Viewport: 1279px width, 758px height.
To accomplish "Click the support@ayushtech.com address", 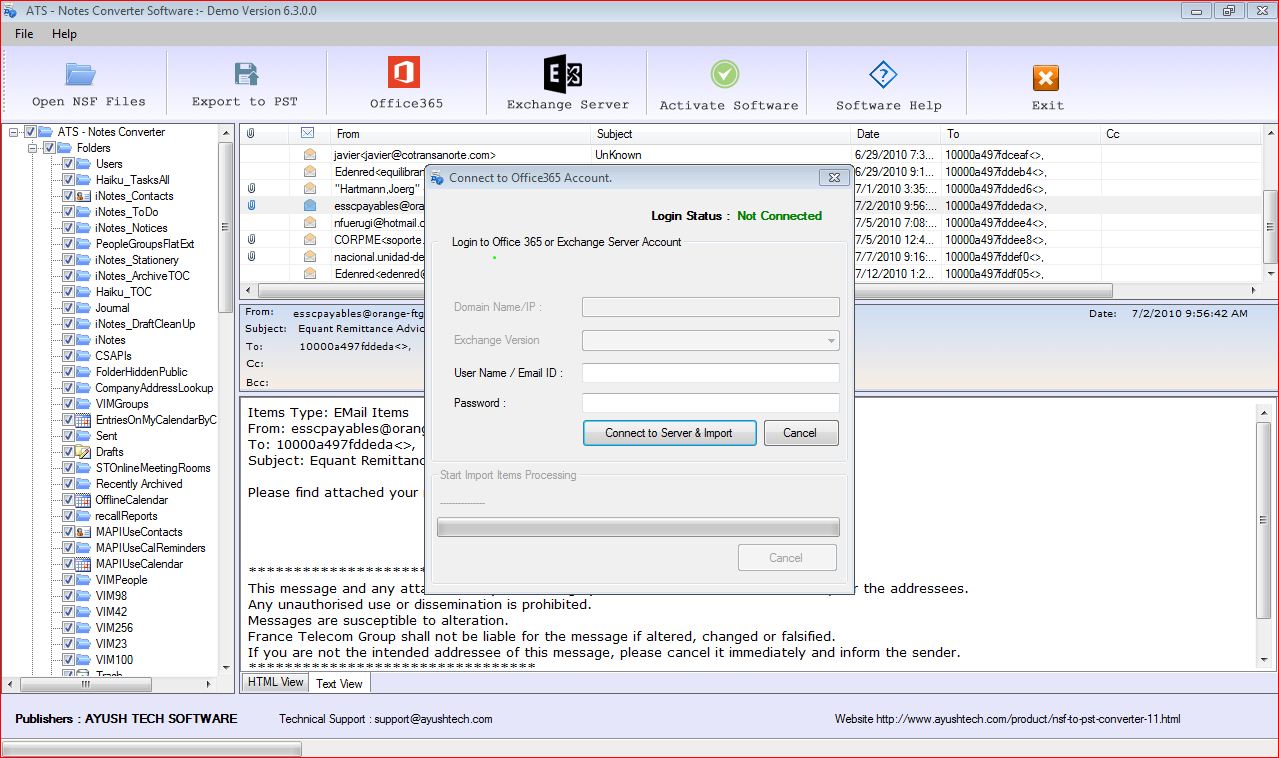I will point(433,719).
